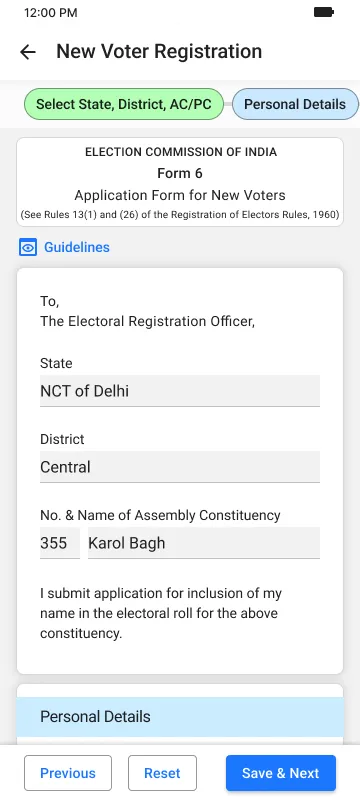Tap the Form 6 header card

(180, 182)
